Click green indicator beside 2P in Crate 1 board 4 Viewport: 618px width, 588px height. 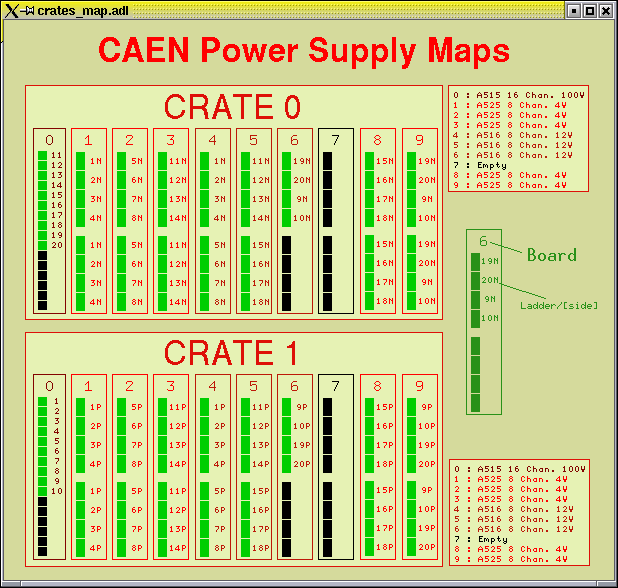click(x=205, y=426)
